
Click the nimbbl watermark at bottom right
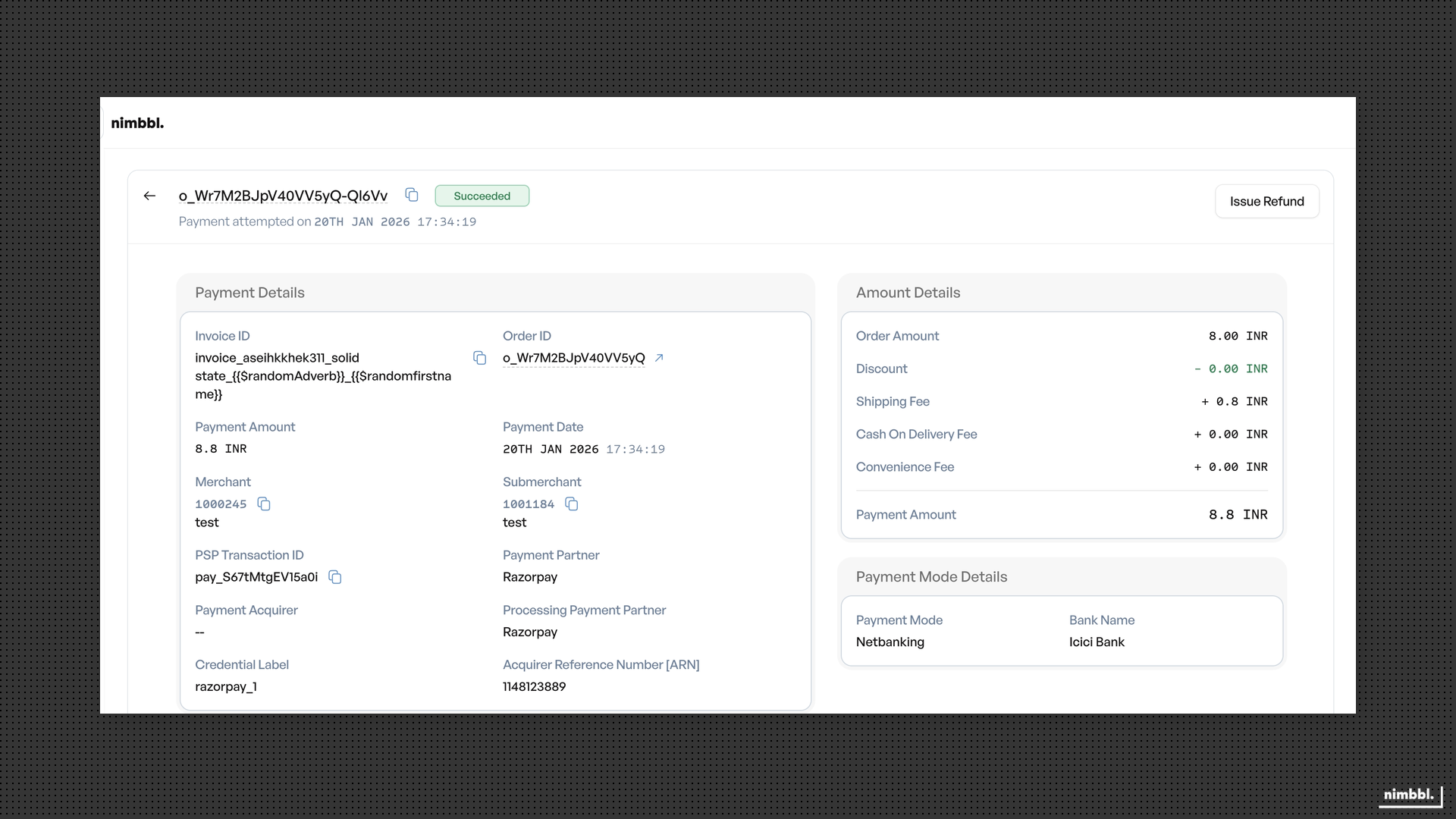pos(1408,795)
